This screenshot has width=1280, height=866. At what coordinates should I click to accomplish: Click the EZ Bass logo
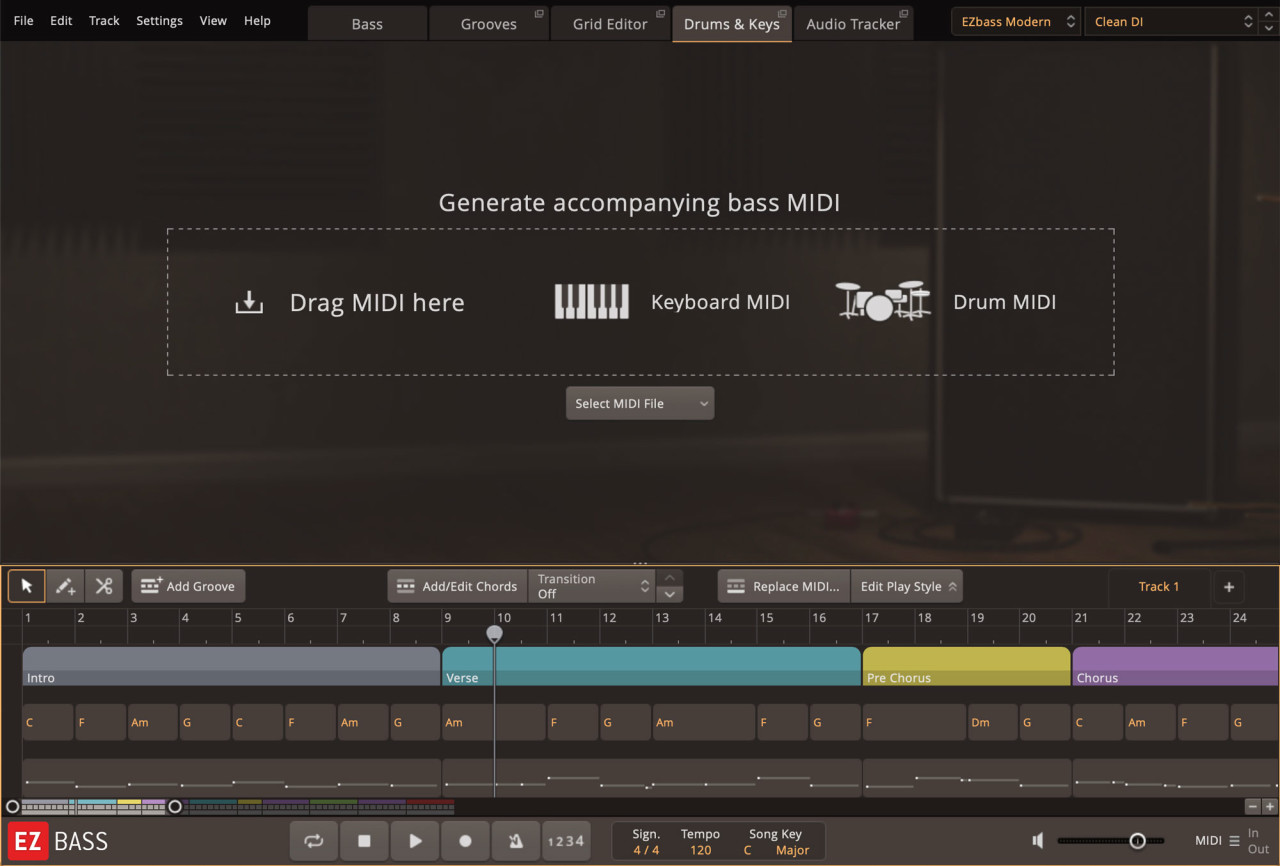click(x=58, y=841)
